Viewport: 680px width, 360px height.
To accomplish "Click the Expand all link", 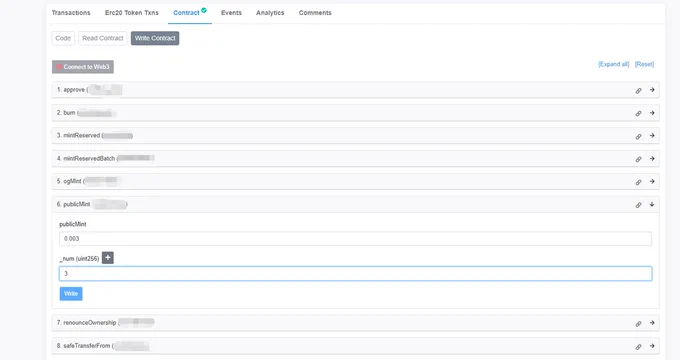I will [614, 64].
